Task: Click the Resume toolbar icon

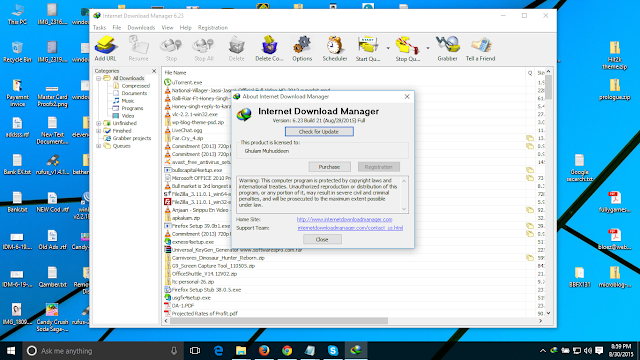Action: tap(138, 49)
